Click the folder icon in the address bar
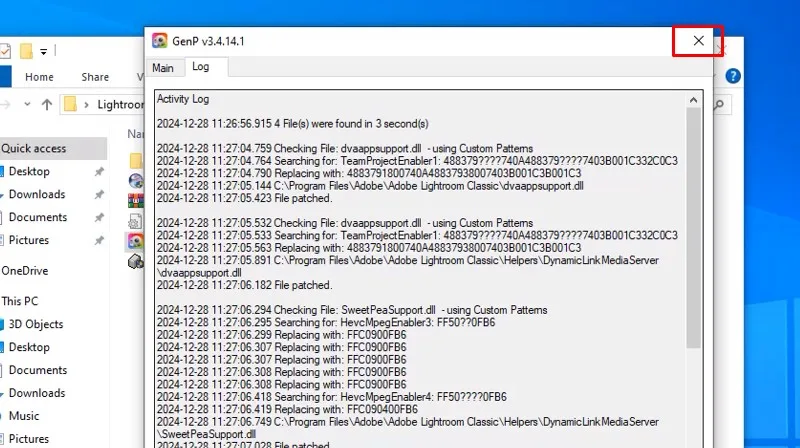The image size is (800, 448). tap(71, 104)
